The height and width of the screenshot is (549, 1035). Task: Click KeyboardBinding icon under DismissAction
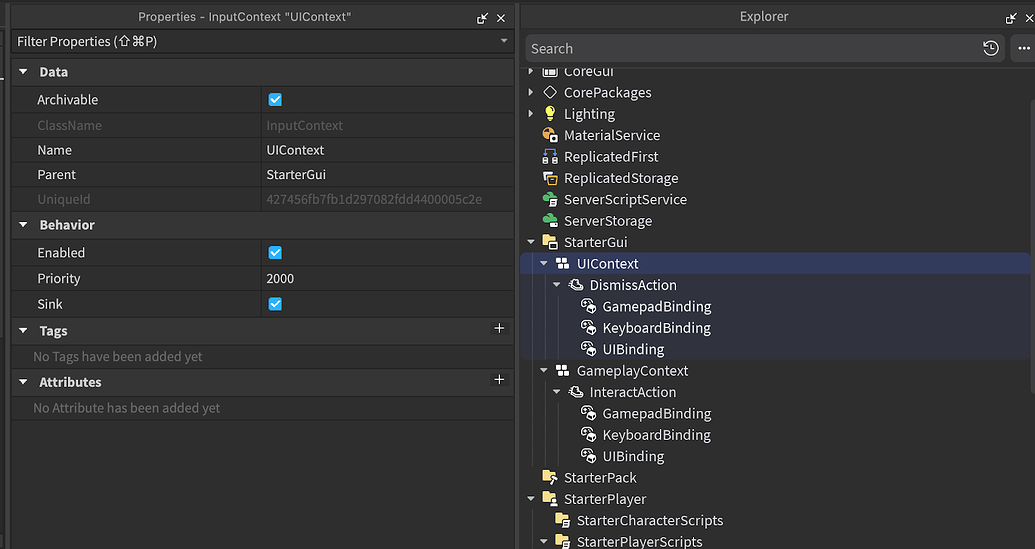click(x=588, y=328)
